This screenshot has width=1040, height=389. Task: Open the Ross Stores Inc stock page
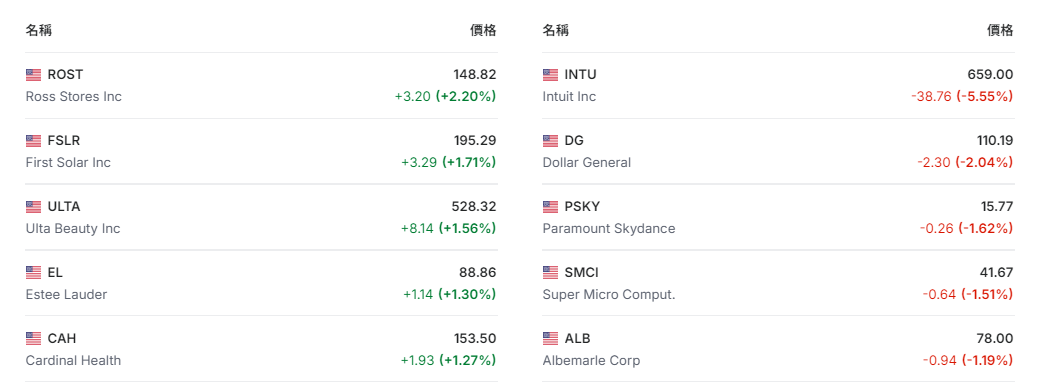(x=74, y=96)
